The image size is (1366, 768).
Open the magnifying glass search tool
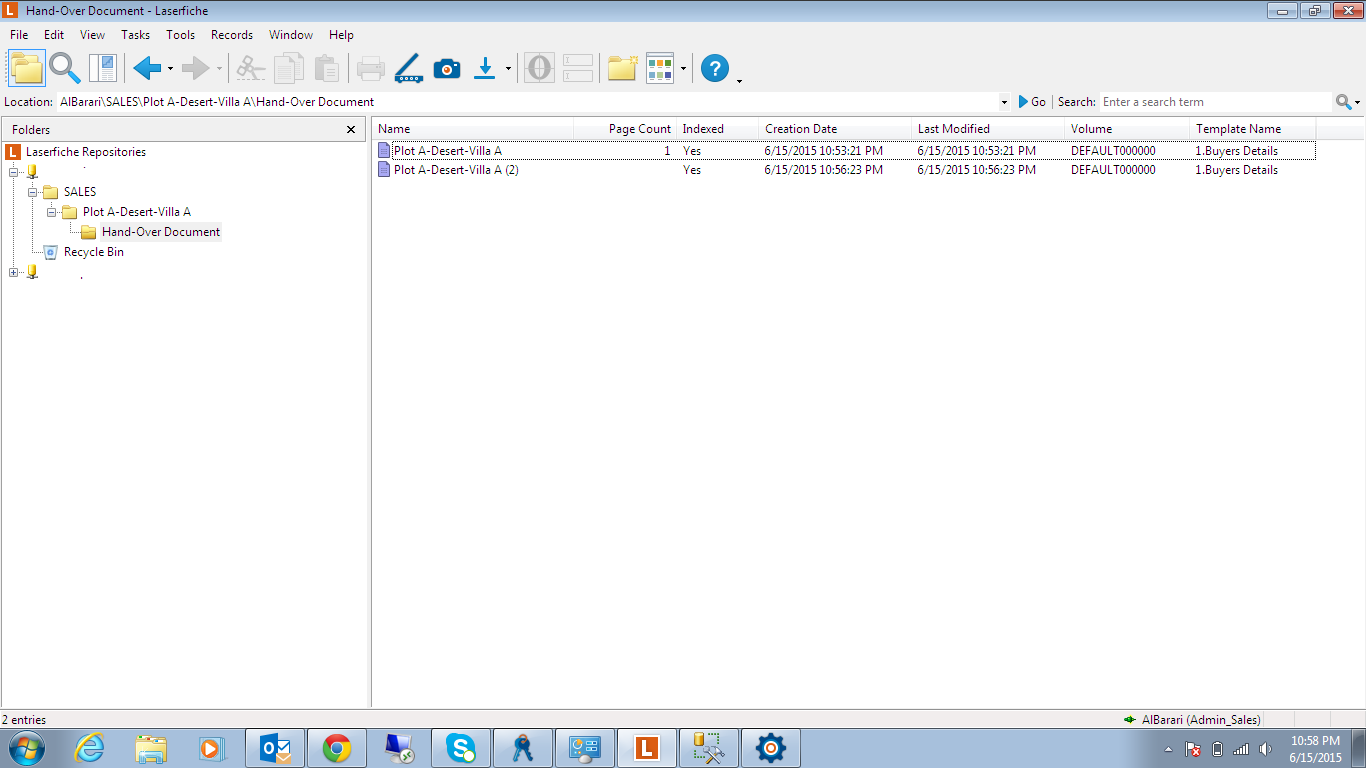coord(65,68)
